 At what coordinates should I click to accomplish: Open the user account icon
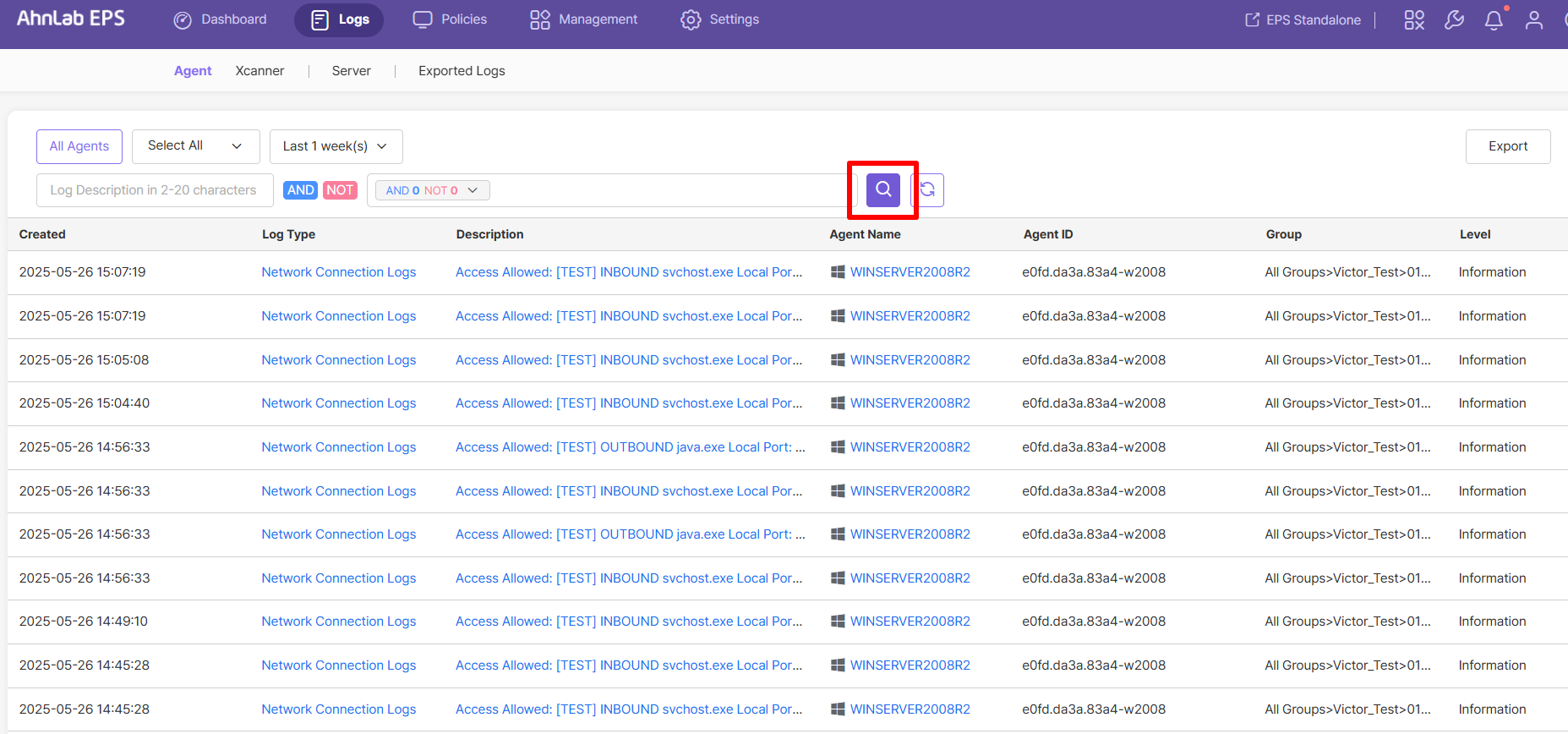click(x=1534, y=19)
